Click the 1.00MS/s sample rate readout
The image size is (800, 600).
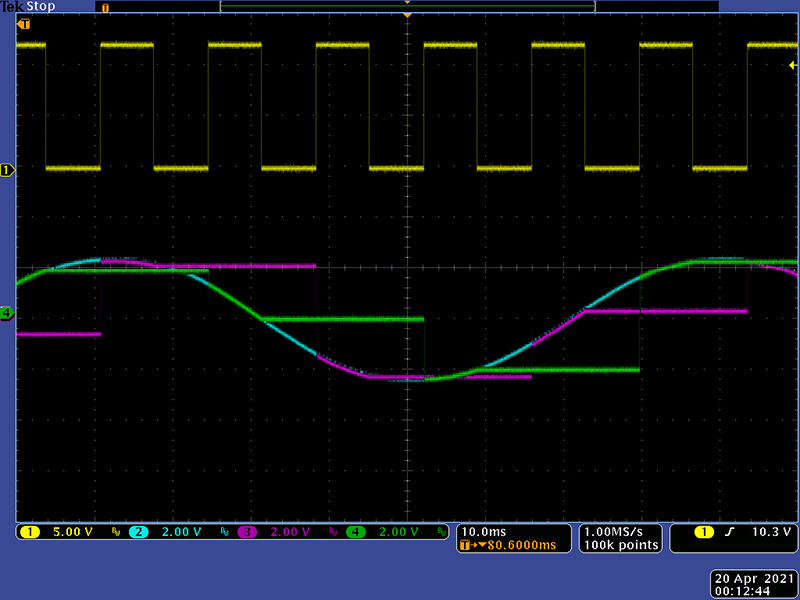point(621,531)
